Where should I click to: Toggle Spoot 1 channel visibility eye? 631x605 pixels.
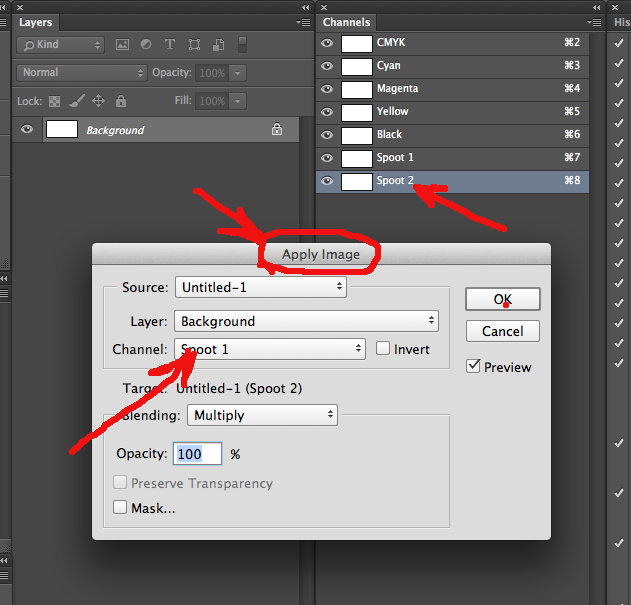[x=327, y=158]
